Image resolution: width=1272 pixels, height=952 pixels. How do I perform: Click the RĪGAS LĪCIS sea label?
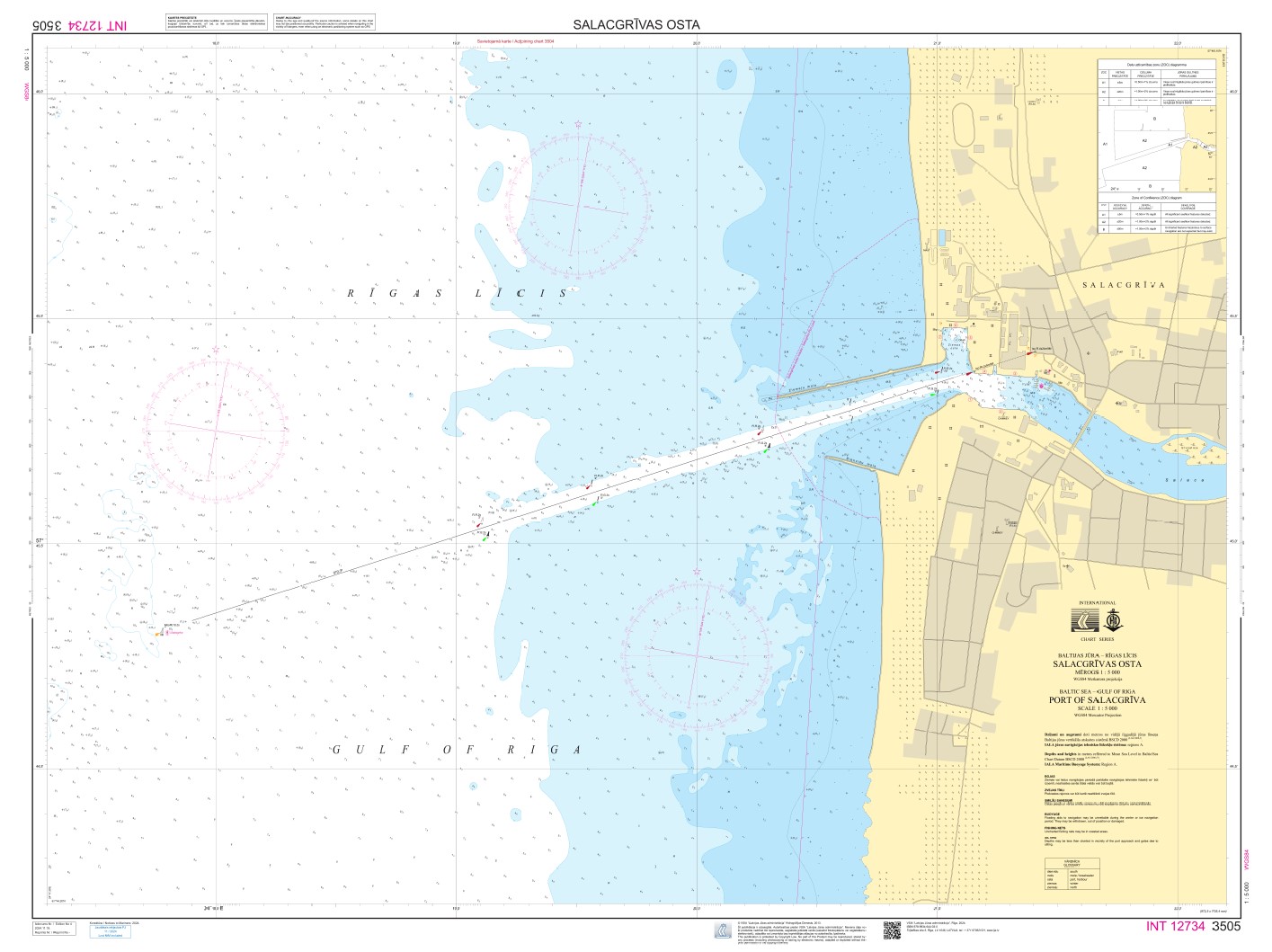coord(458,293)
